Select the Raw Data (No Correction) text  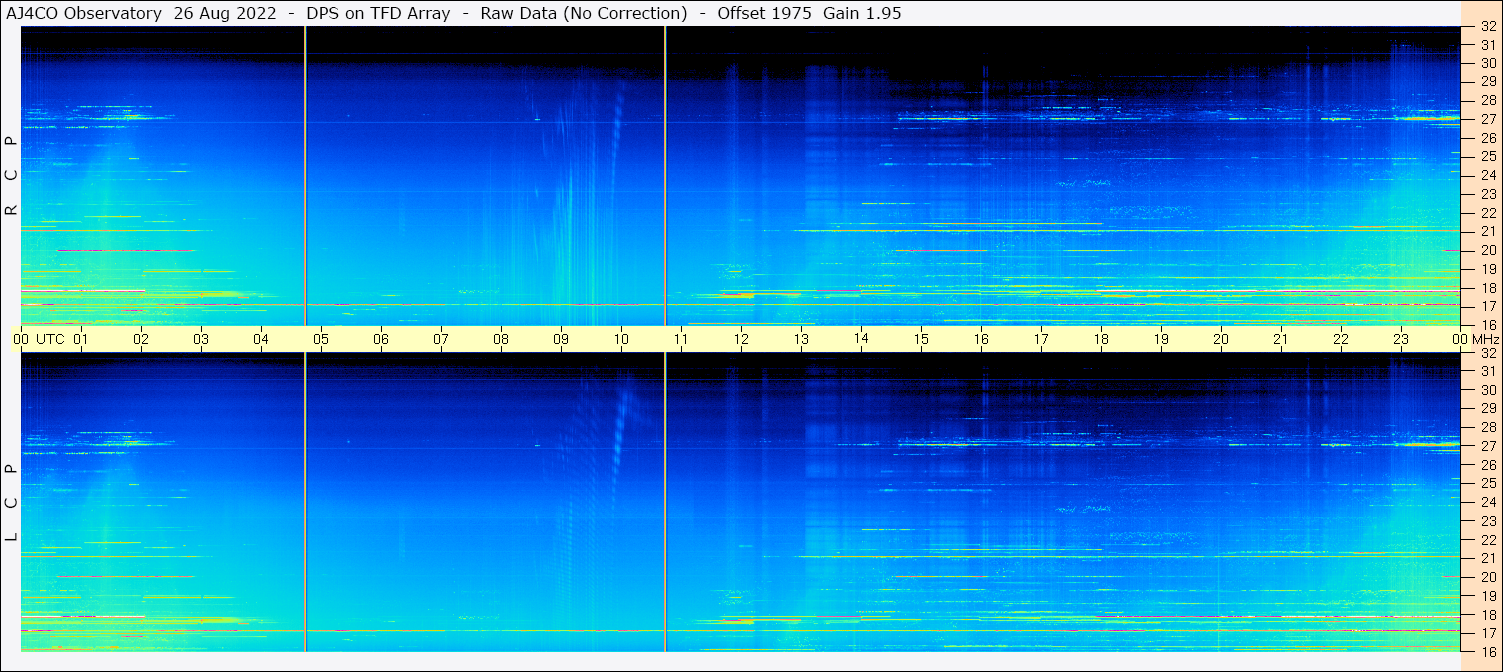coord(584,13)
